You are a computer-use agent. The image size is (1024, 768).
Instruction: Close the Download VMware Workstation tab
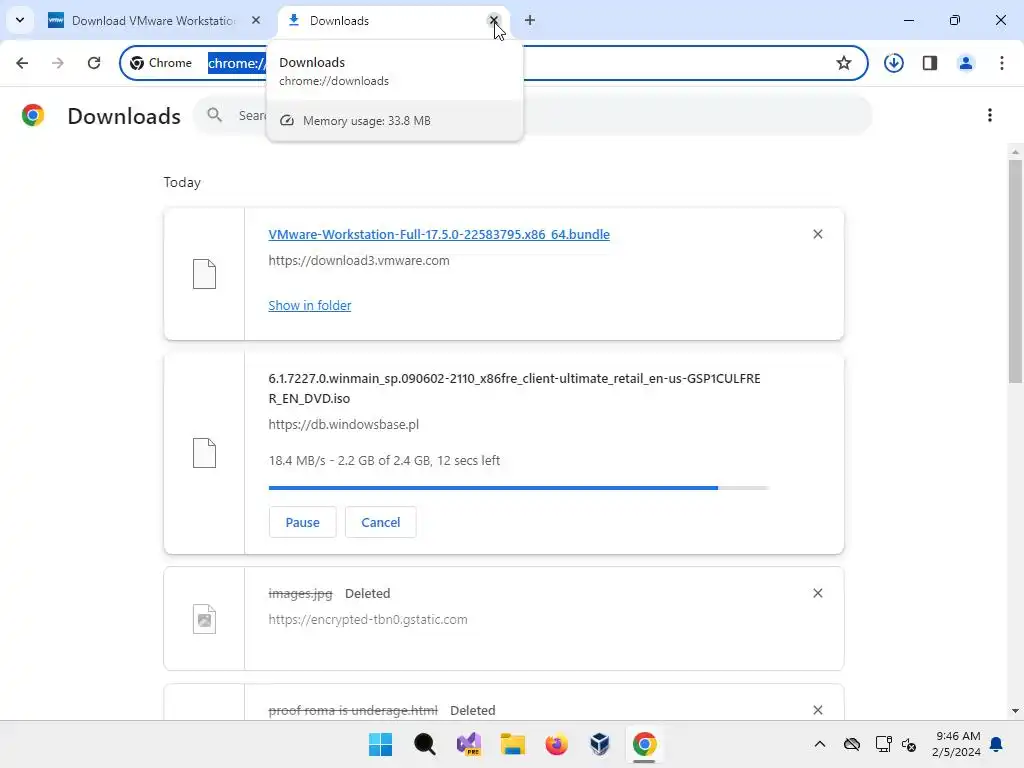[256, 20]
